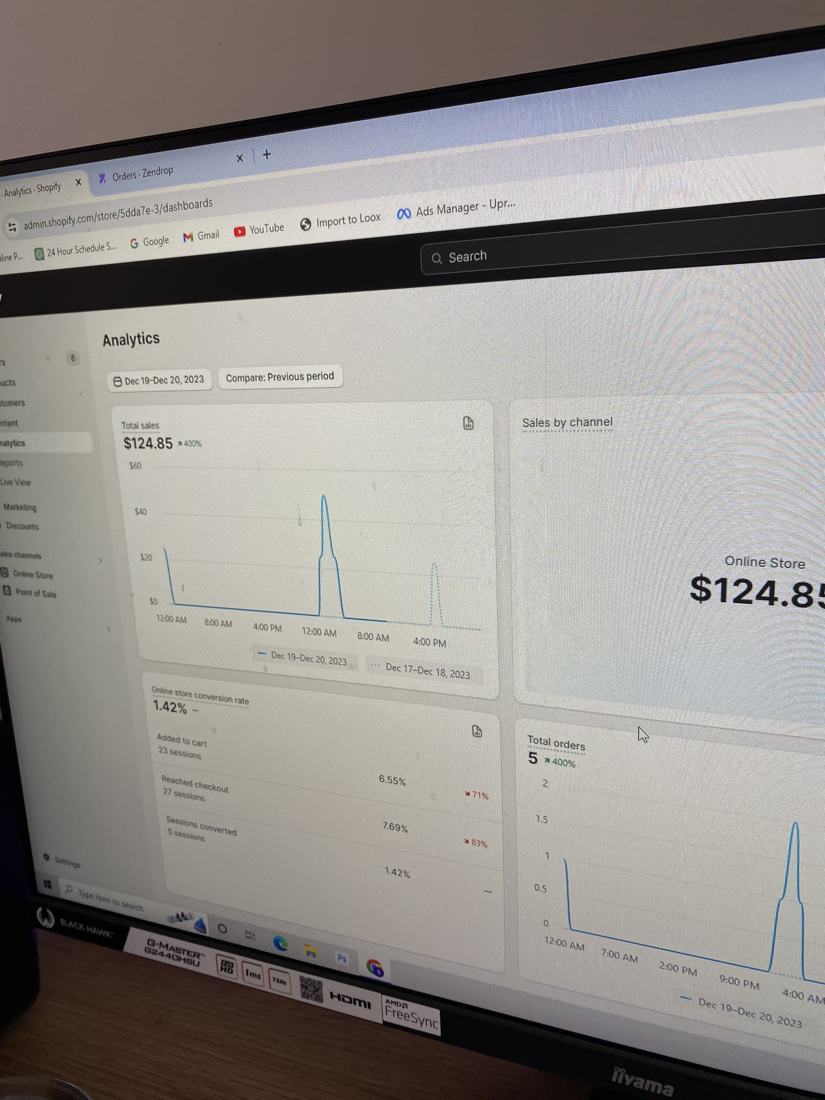Open File Explorer from the taskbar

(x=310, y=951)
